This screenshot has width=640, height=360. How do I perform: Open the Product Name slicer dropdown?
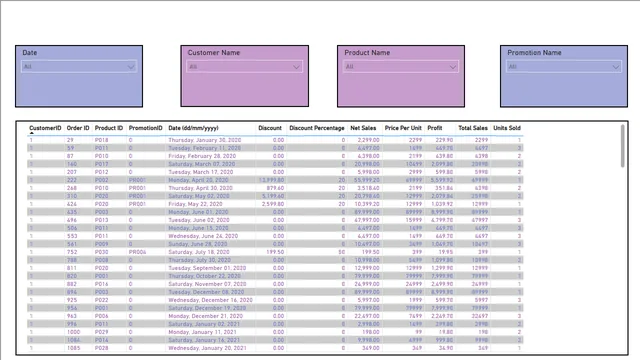(x=401, y=67)
